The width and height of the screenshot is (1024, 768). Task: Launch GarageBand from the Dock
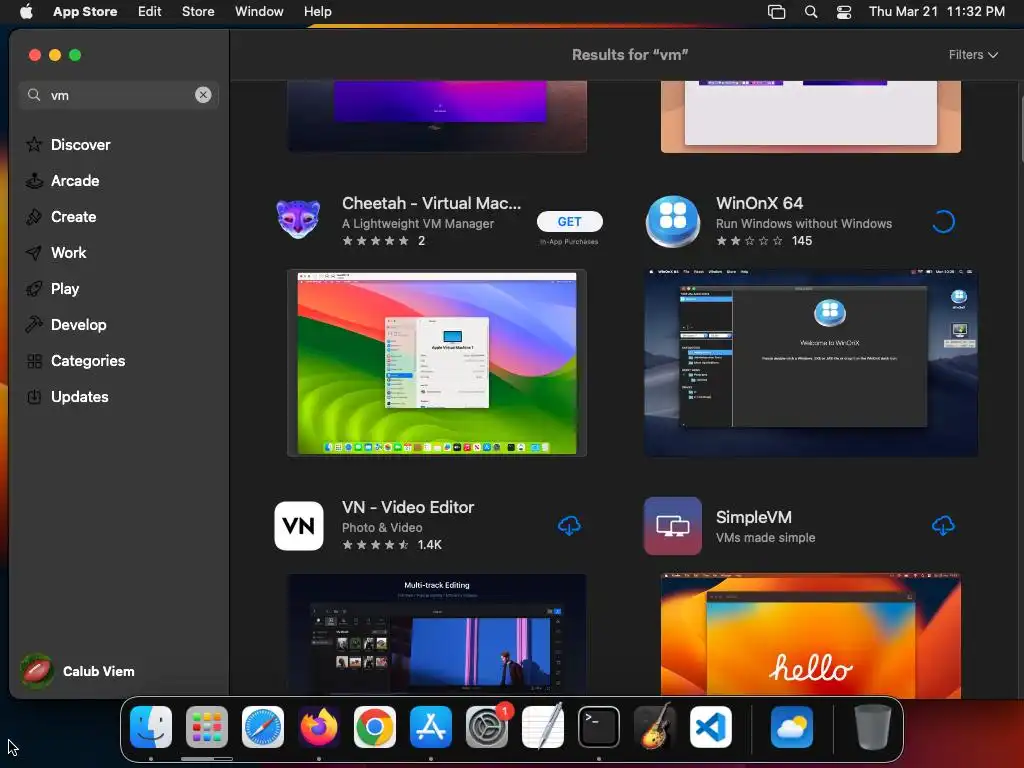pos(655,727)
